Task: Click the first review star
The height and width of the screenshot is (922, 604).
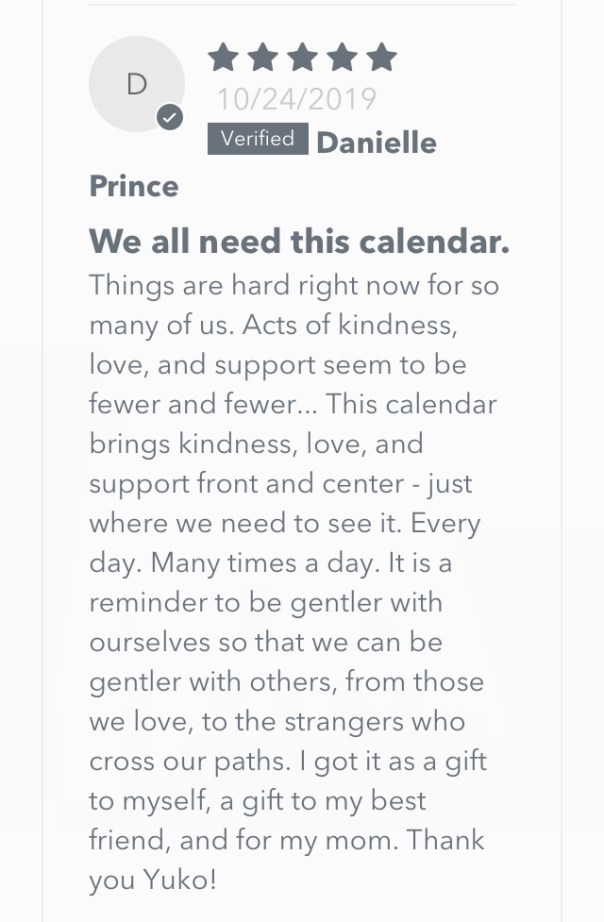Action: point(223,58)
